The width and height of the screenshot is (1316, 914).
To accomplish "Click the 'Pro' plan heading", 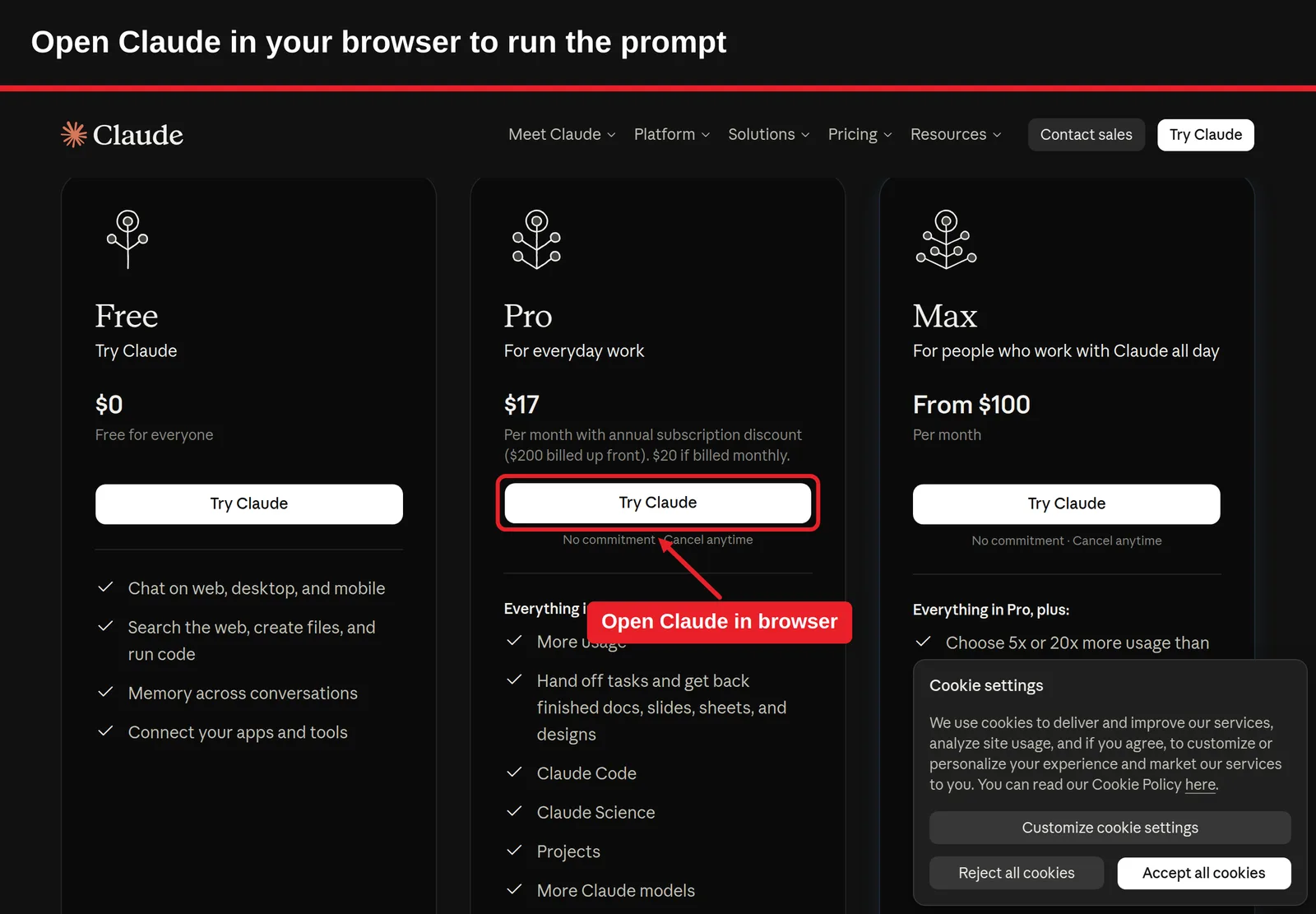I will [528, 316].
